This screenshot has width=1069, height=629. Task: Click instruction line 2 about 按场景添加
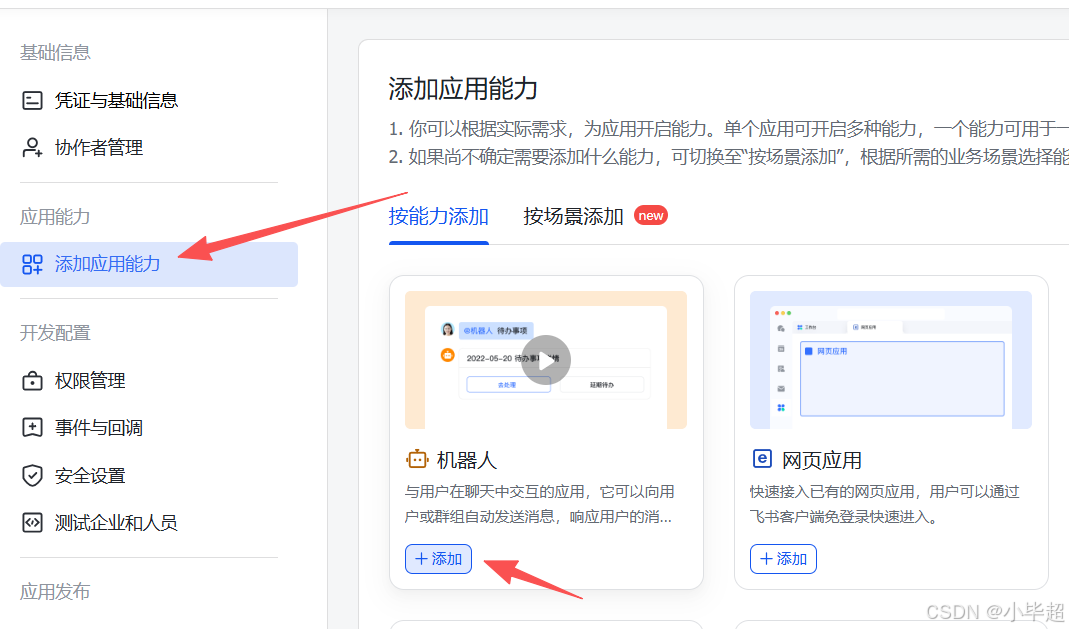click(729, 157)
